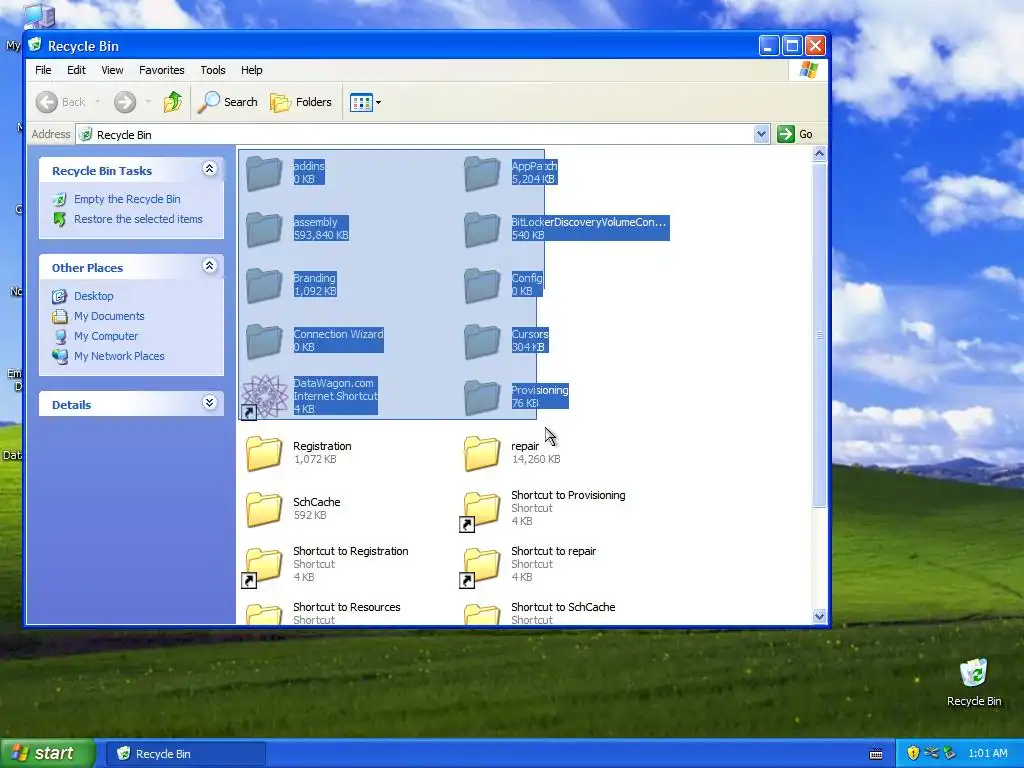Click the Go button beside address bar
The width and height of the screenshot is (1024, 768).
click(795, 134)
